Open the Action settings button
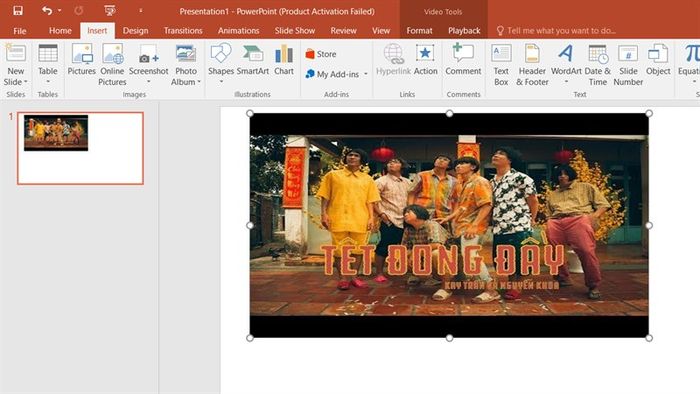Screen dimensions: 700x394 pos(425,60)
